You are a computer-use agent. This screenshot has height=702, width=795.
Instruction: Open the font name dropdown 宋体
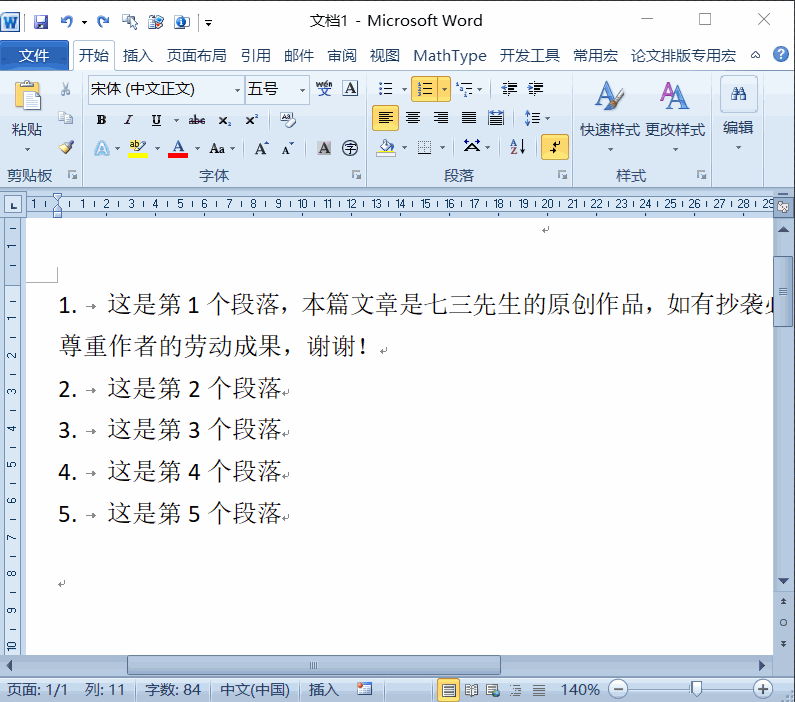[x=165, y=89]
